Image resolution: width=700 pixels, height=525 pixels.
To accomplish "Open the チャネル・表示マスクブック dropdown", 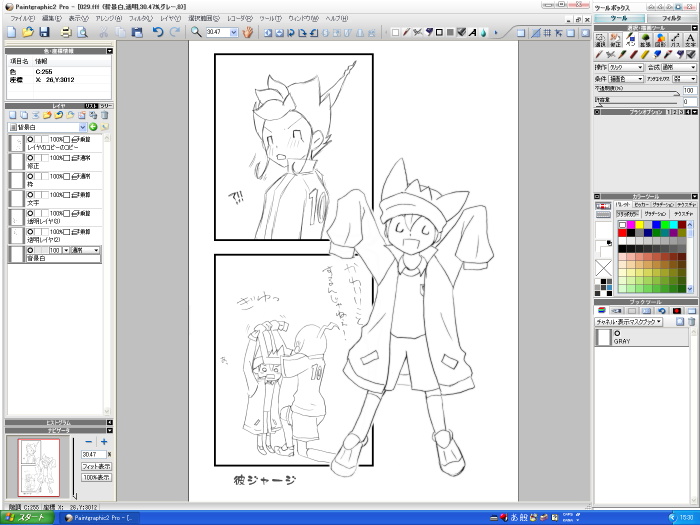I will 628,321.
